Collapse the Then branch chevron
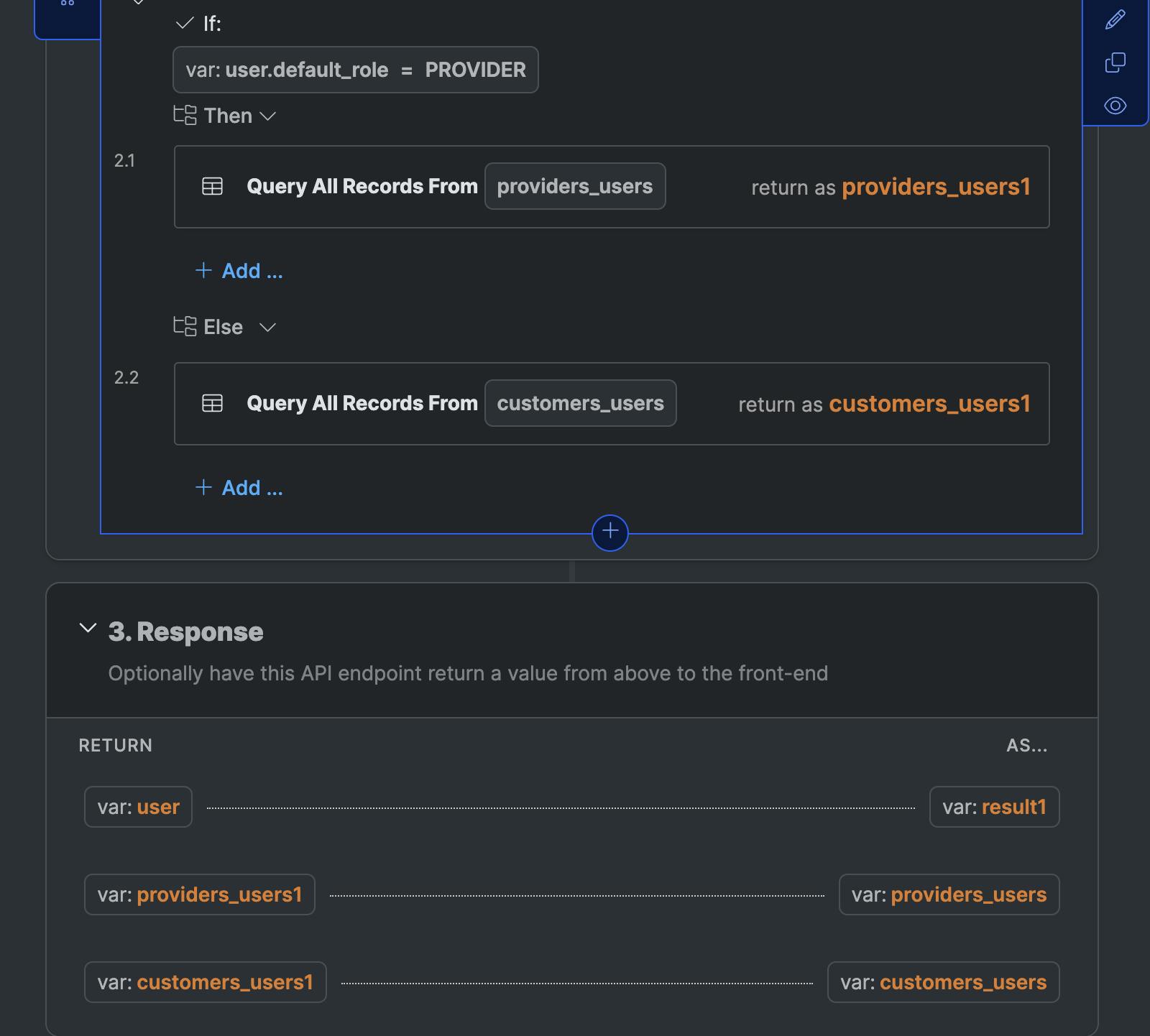Viewport: 1150px width, 1036px height. [267, 116]
